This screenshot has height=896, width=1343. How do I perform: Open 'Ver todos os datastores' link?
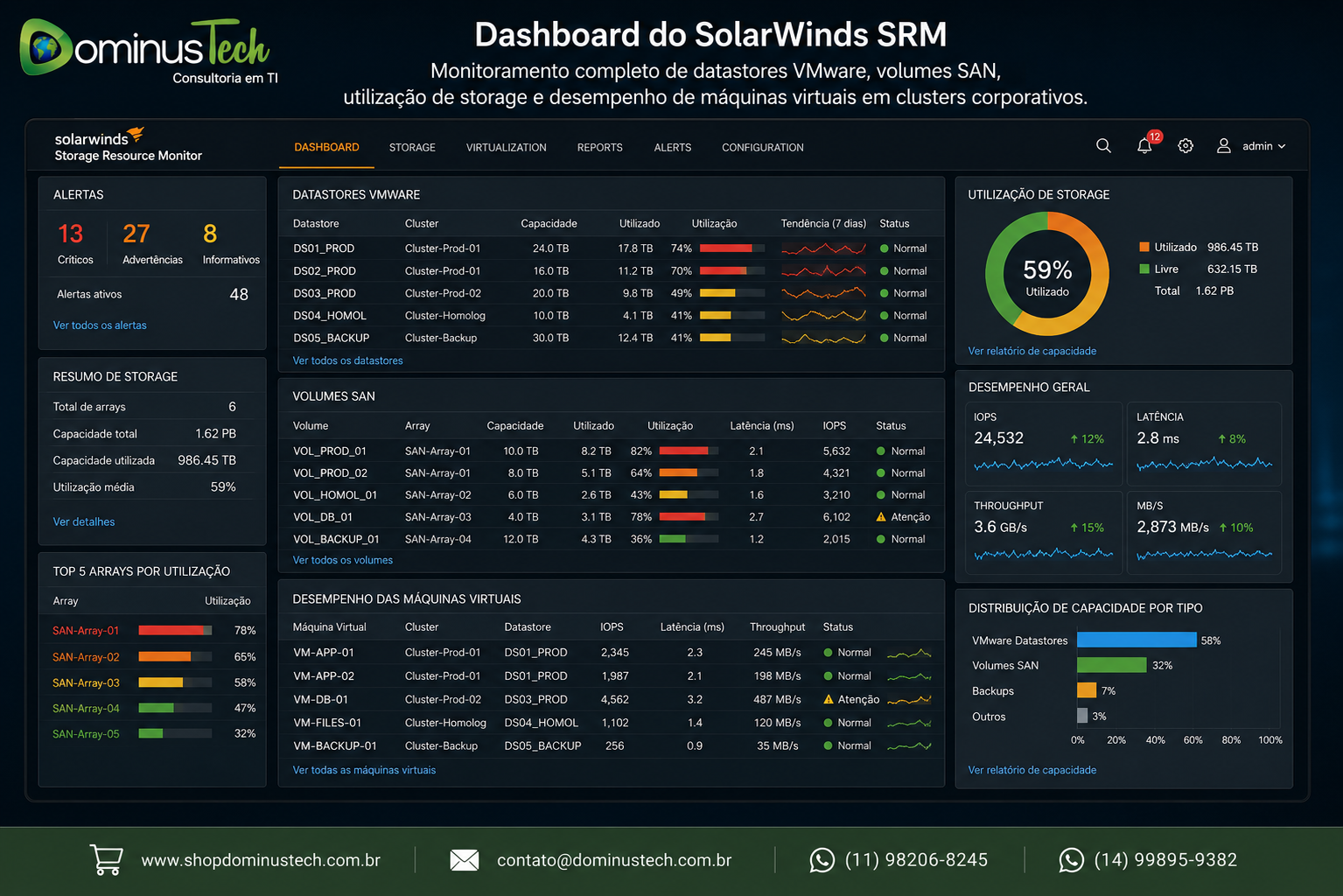(x=347, y=360)
